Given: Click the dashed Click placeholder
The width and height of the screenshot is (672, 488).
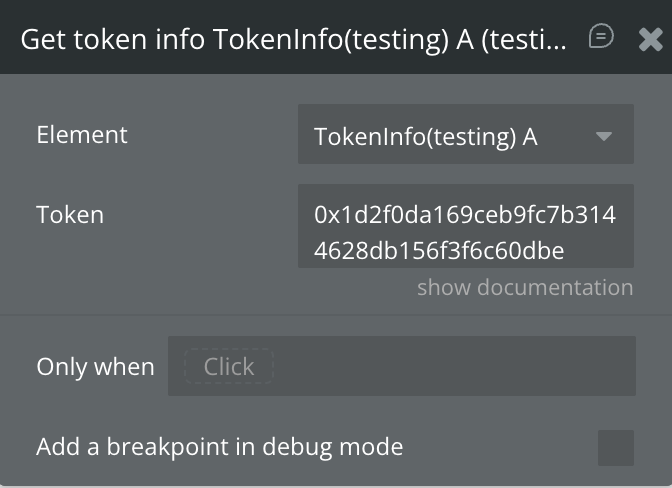Looking at the screenshot, I should click(x=229, y=367).
